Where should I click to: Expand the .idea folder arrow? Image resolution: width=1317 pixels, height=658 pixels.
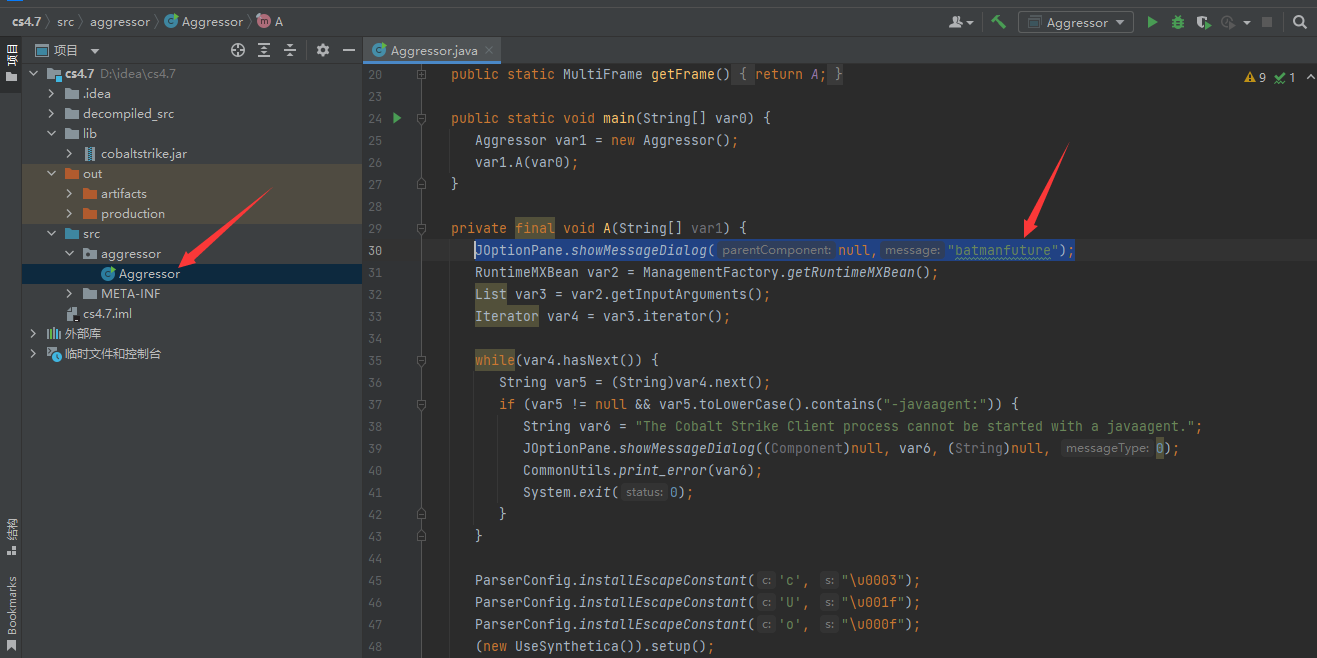point(52,93)
